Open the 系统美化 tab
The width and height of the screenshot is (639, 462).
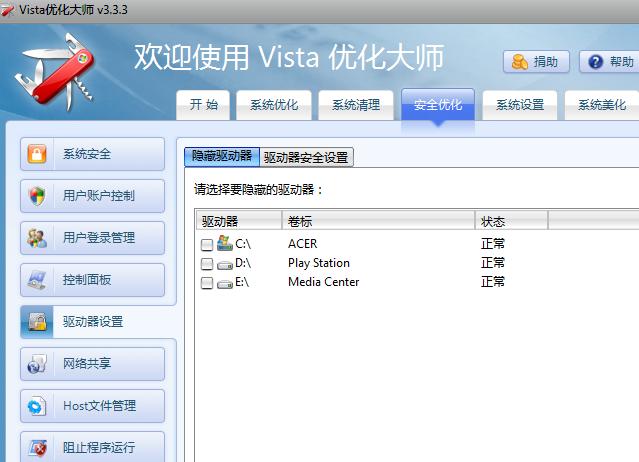[602, 105]
